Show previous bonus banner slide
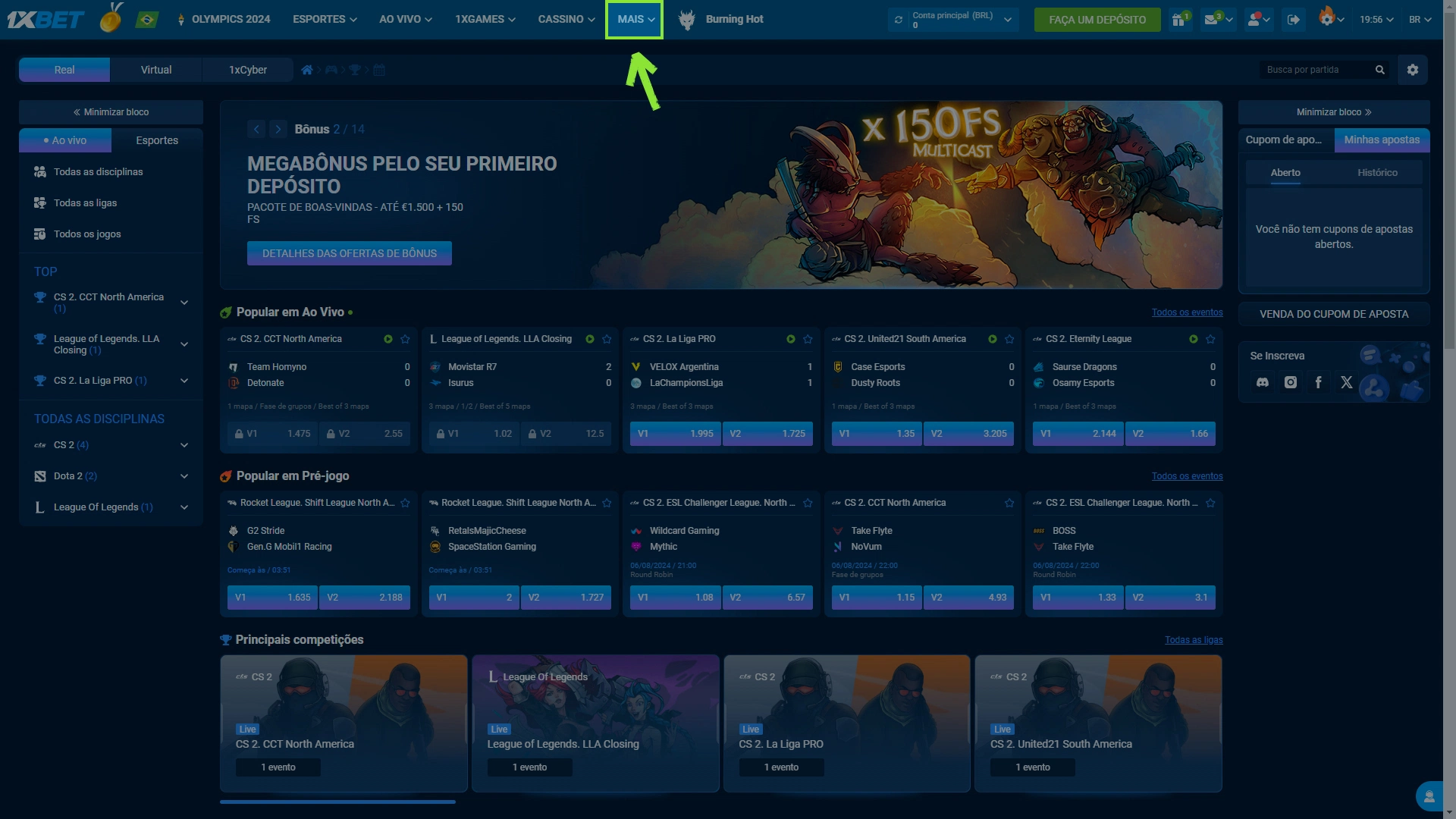The height and width of the screenshot is (819, 1456). [x=256, y=130]
